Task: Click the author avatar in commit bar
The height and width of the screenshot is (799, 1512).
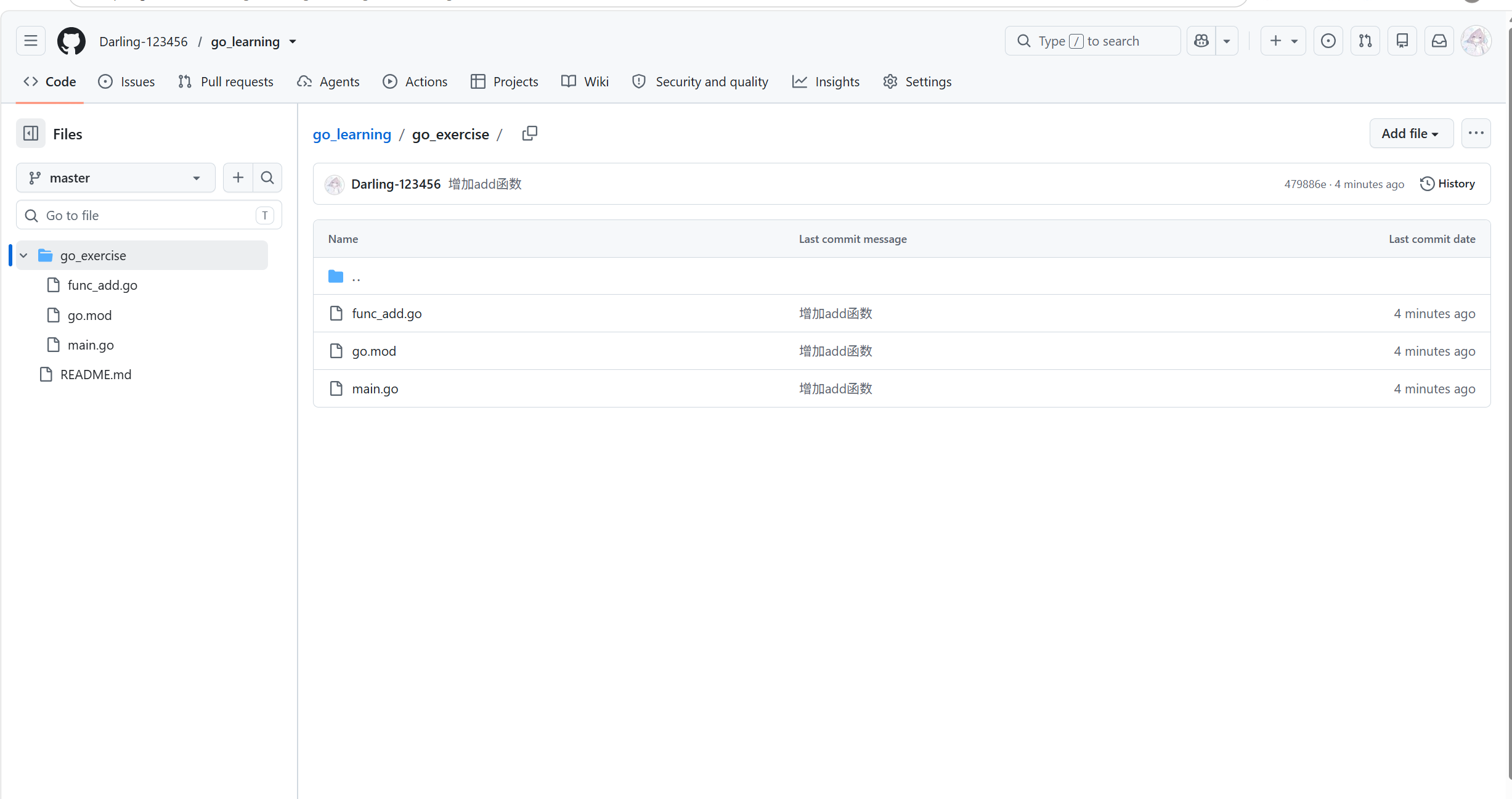Action: 335,184
